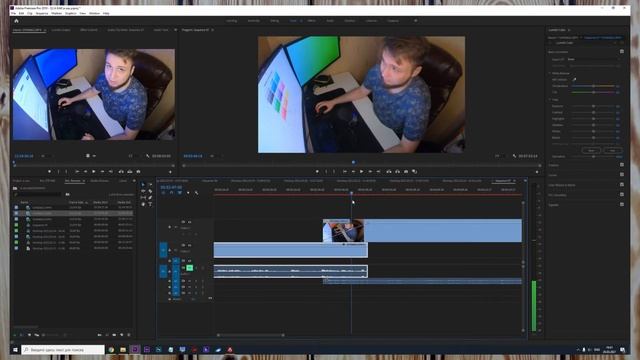Toggle Color Wheels & Match checkbox

622,185
